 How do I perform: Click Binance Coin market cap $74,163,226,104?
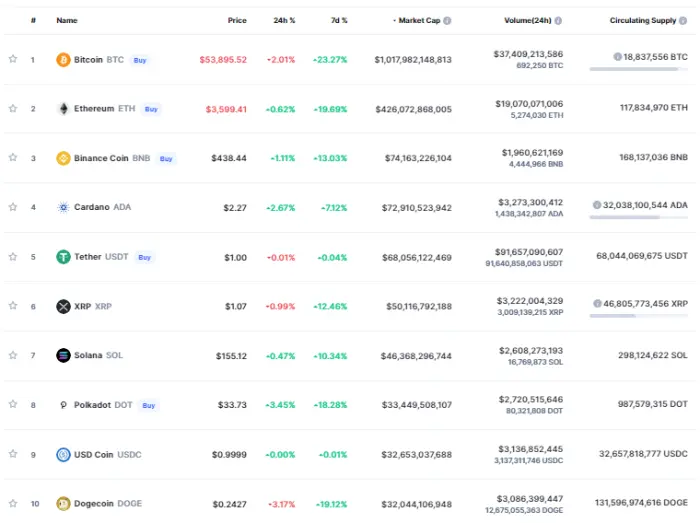[418, 158]
